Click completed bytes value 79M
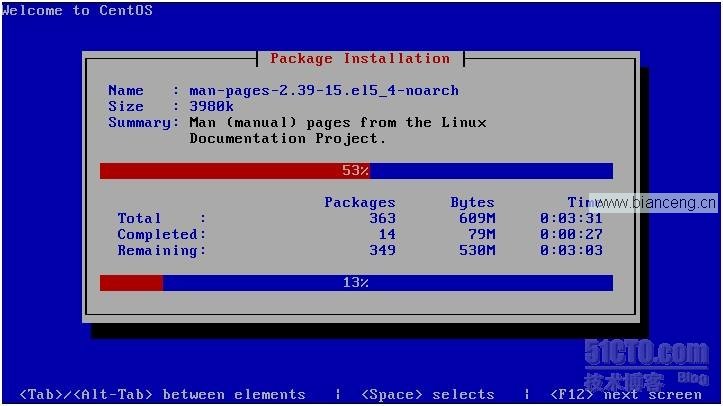The image size is (723, 406). [x=481, y=234]
